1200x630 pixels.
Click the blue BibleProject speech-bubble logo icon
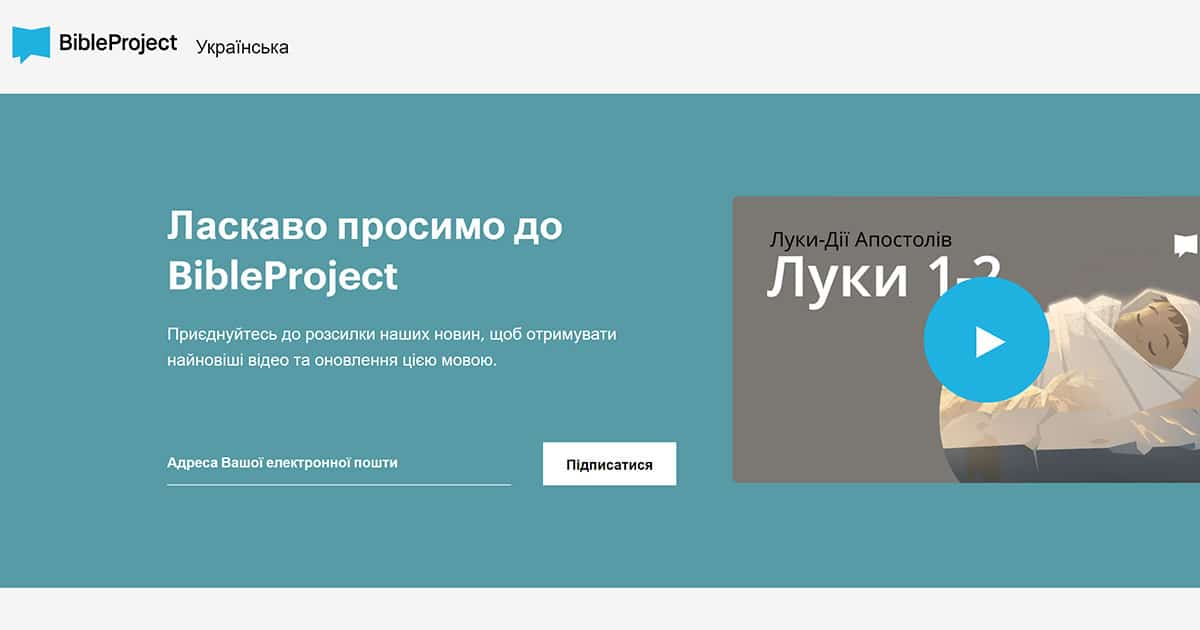[32, 41]
